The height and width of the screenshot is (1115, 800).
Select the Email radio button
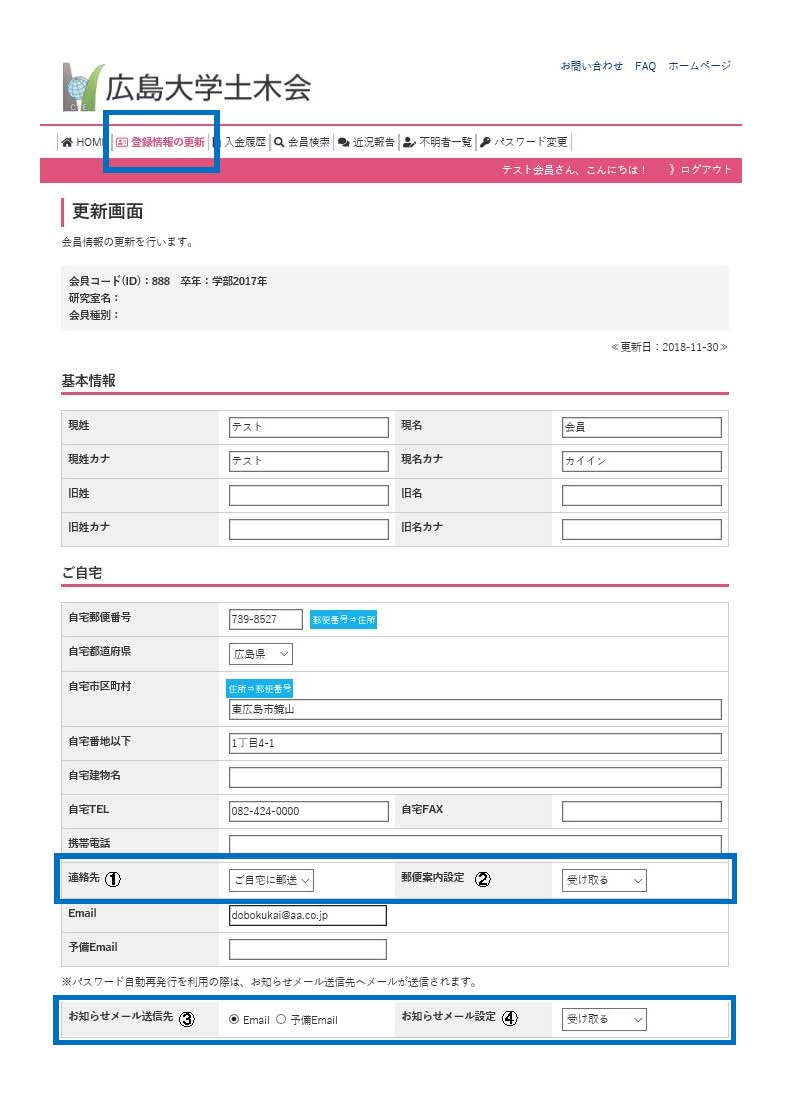234,1020
